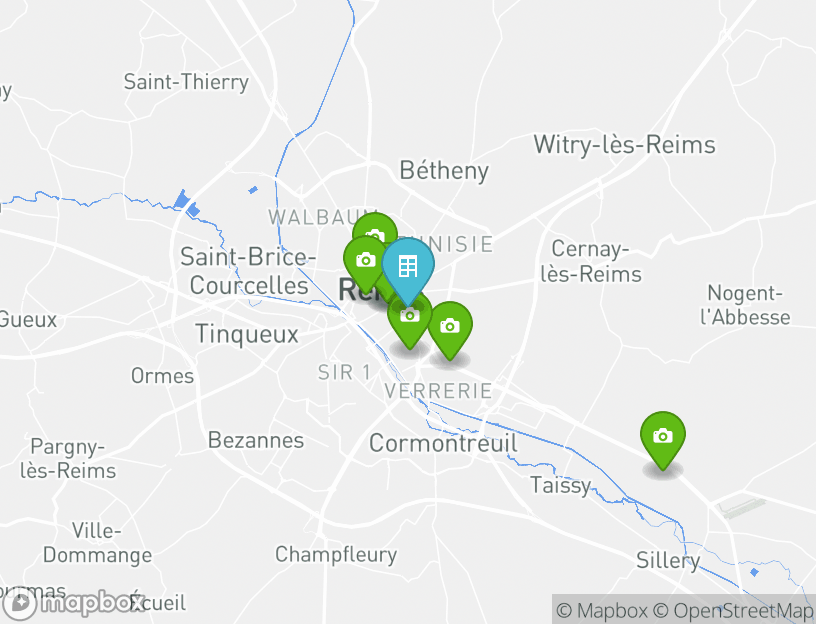Click the topmost camera marker near WALBAUM

(374, 232)
